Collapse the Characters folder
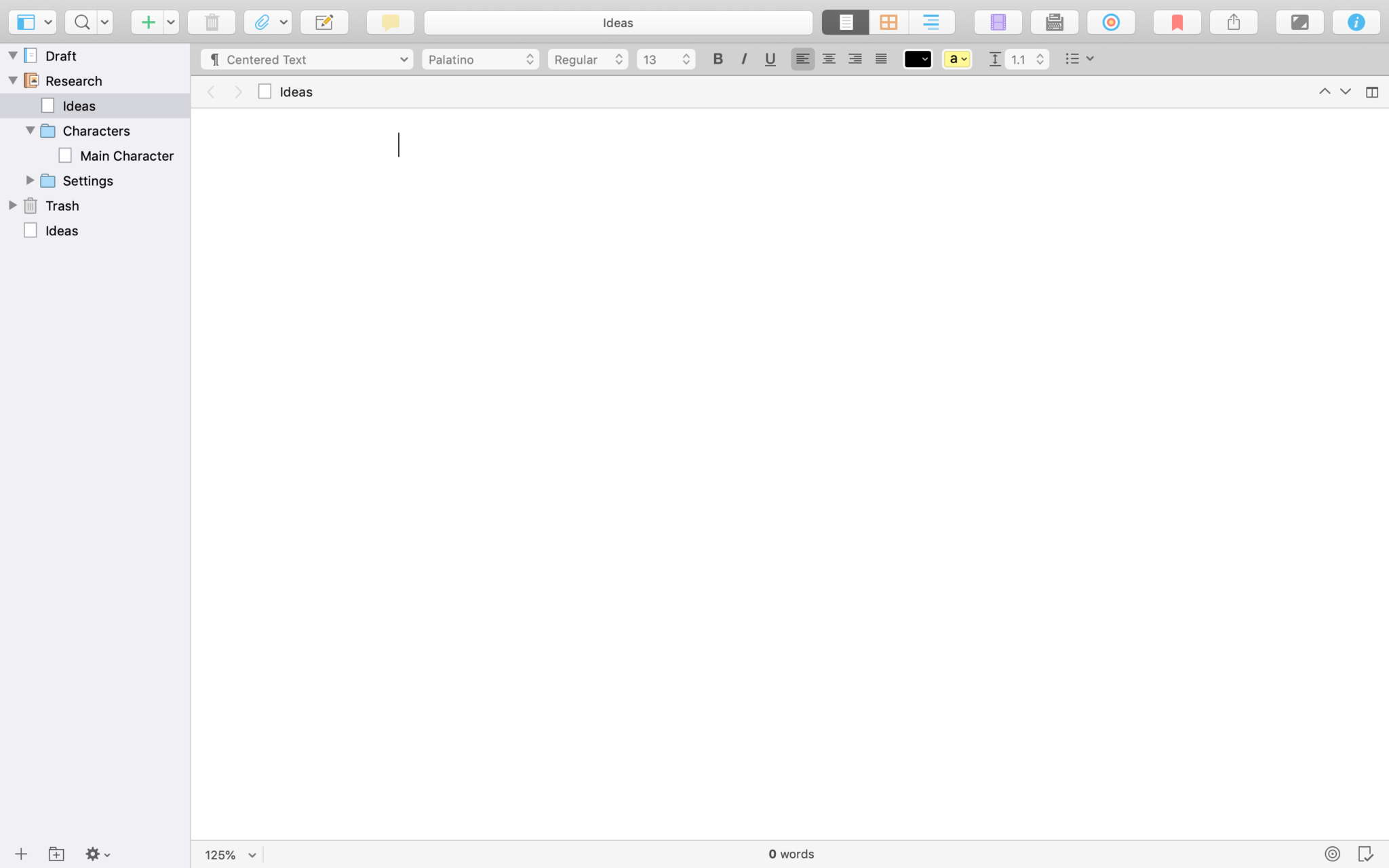This screenshot has height=868, width=1389. (x=30, y=130)
